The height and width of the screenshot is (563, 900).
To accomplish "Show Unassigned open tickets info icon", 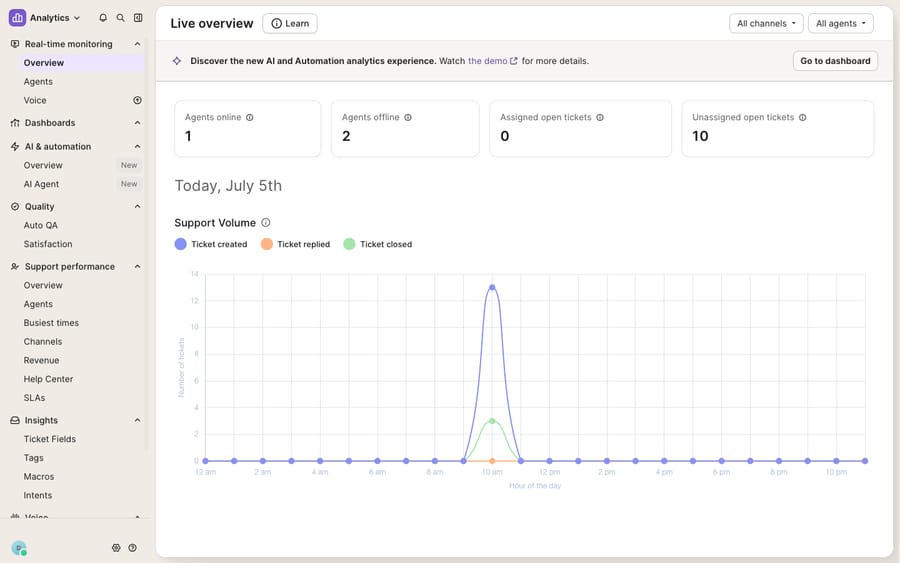I will 802,118.
